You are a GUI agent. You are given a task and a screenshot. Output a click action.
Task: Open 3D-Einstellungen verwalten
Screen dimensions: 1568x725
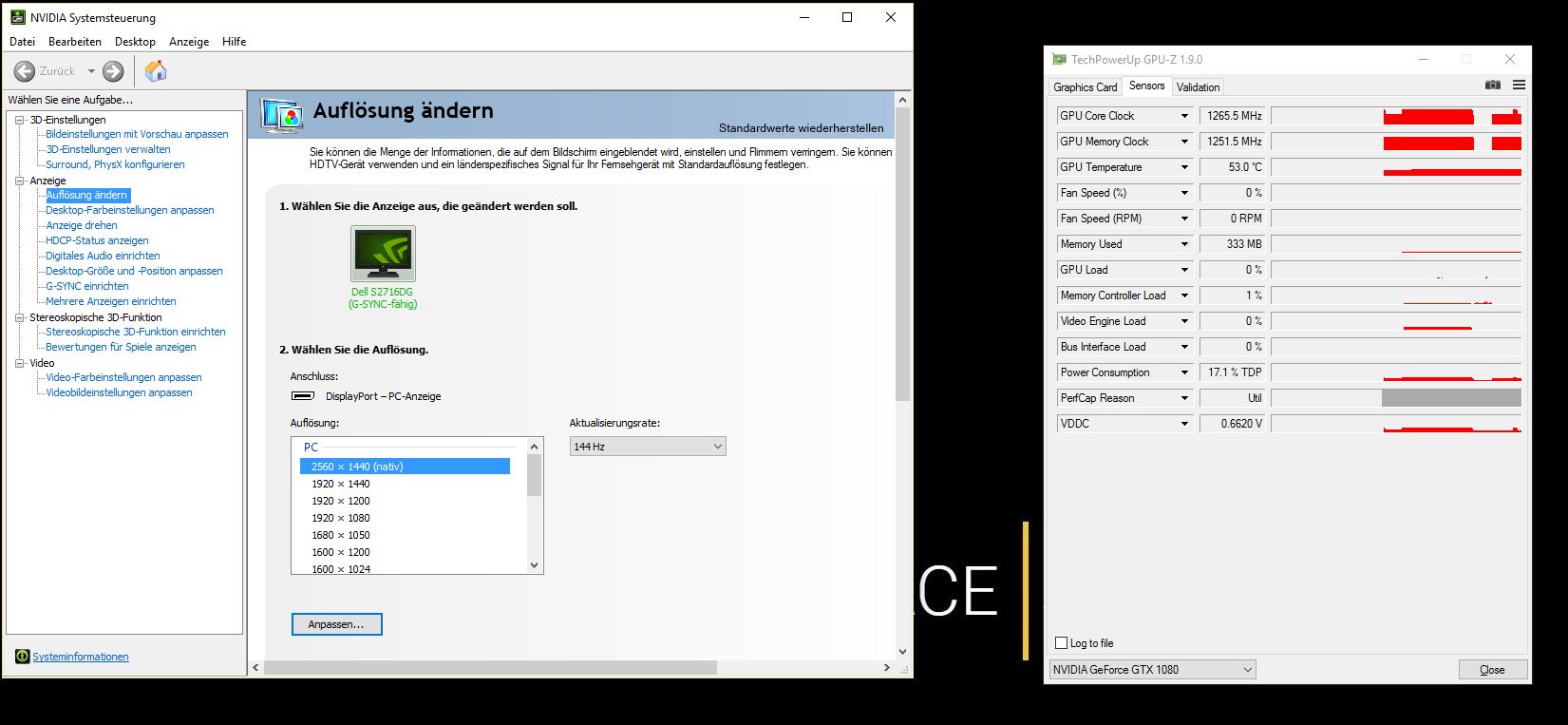point(108,149)
